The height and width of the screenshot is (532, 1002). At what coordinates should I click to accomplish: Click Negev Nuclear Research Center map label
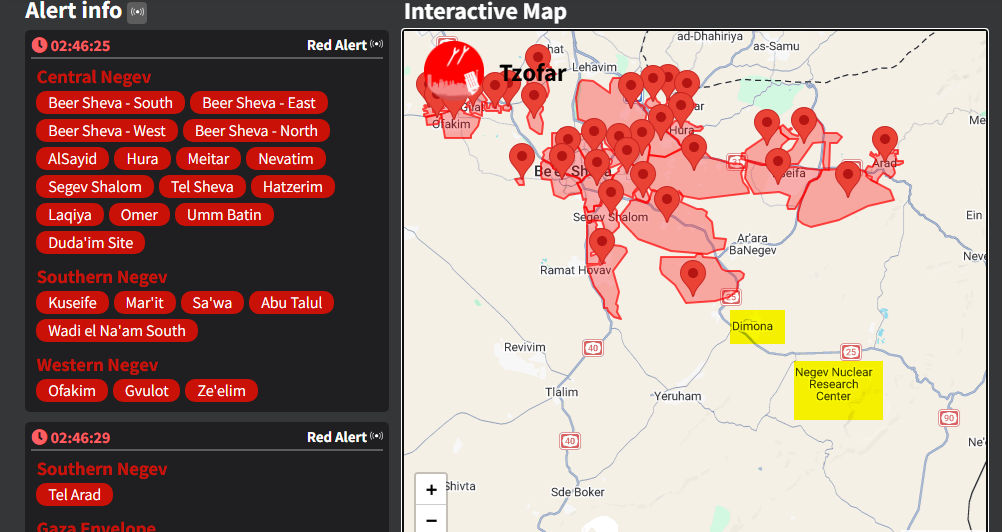tap(833, 384)
